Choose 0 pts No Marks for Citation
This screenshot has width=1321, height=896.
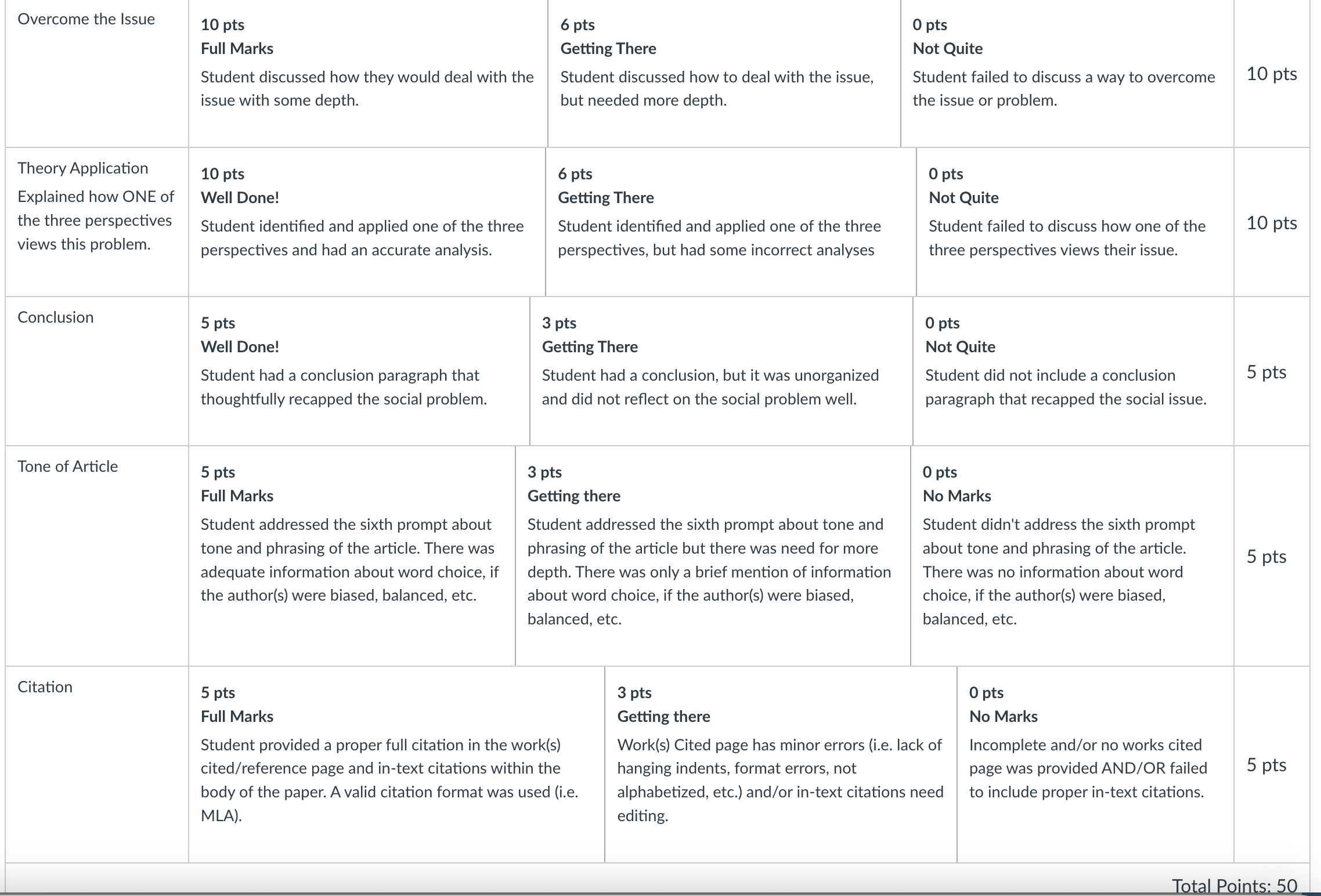[1095, 764]
